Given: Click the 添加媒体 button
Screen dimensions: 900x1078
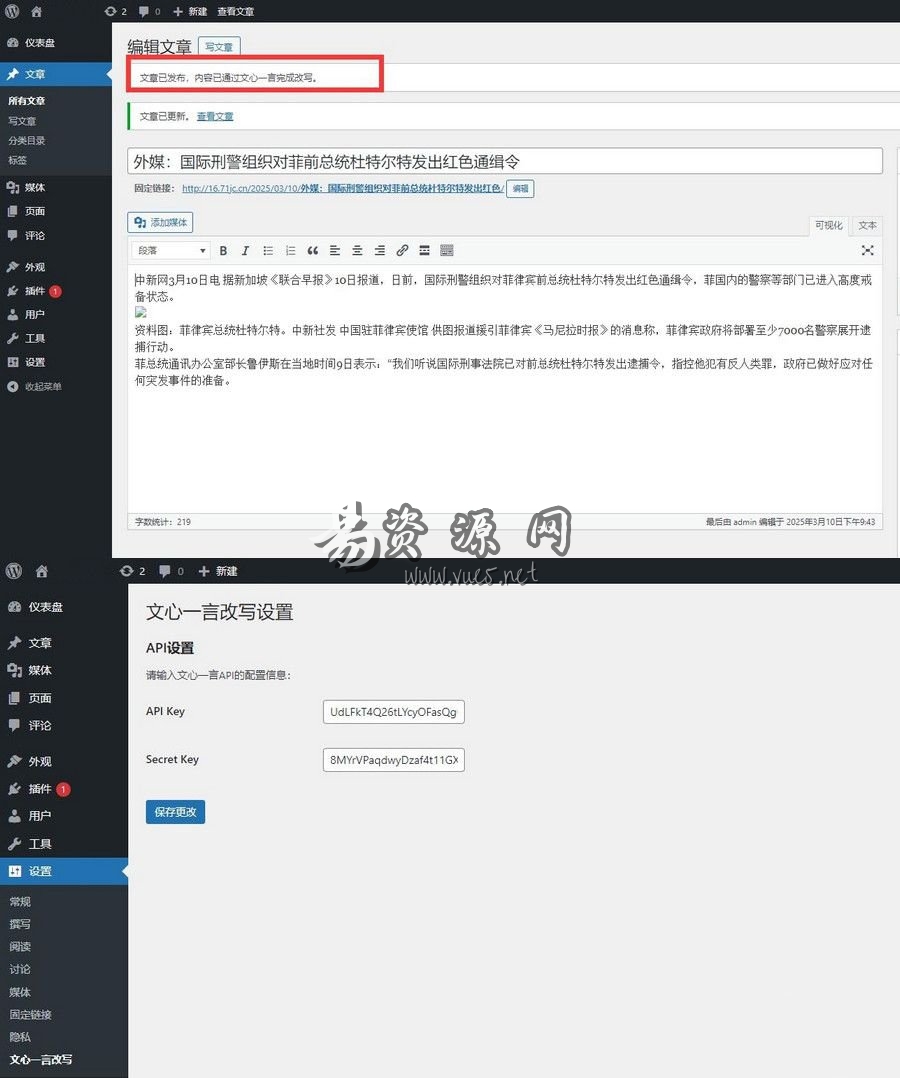Looking at the screenshot, I should (x=160, y=222).
